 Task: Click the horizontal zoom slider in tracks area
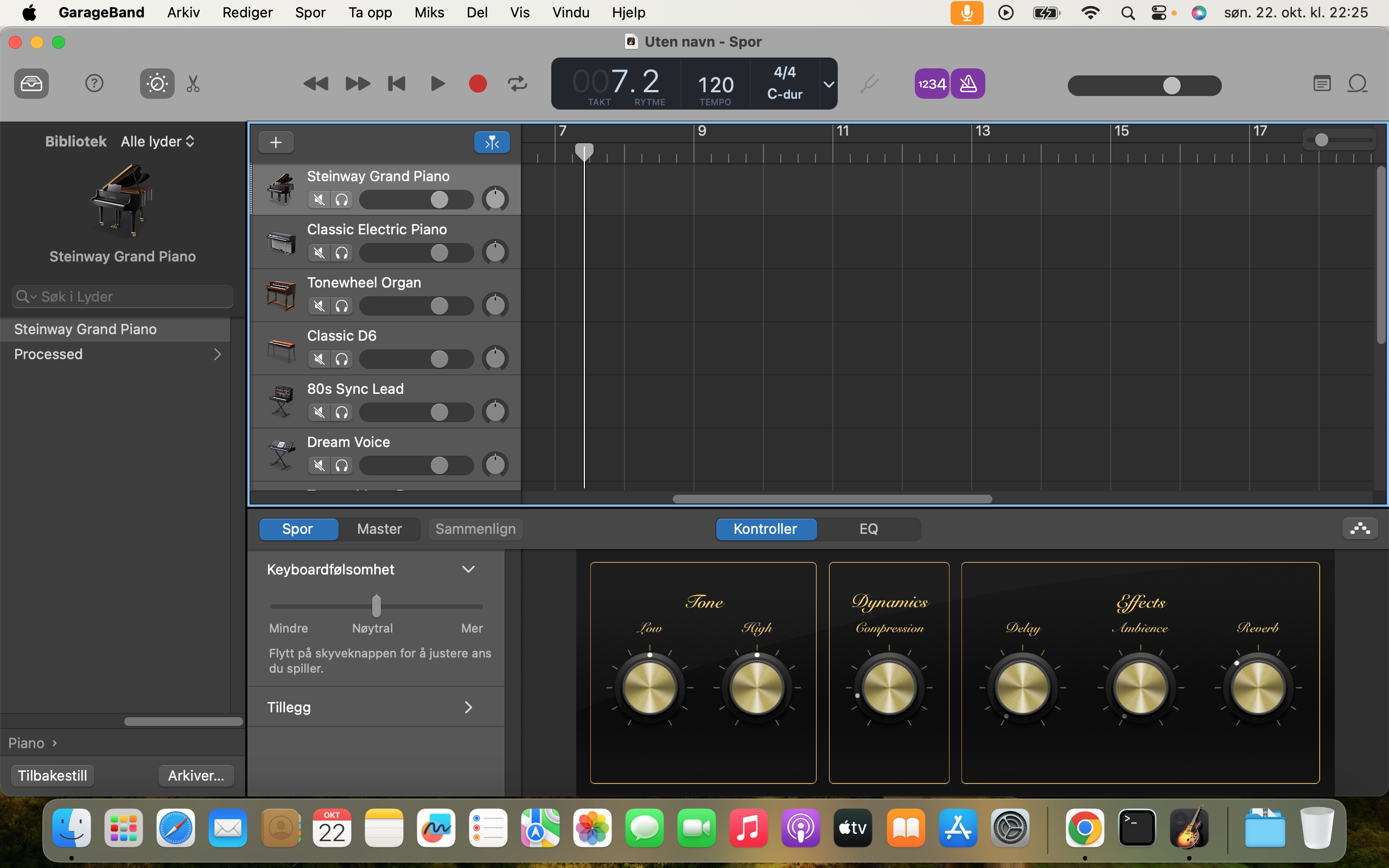(1340, 139)
